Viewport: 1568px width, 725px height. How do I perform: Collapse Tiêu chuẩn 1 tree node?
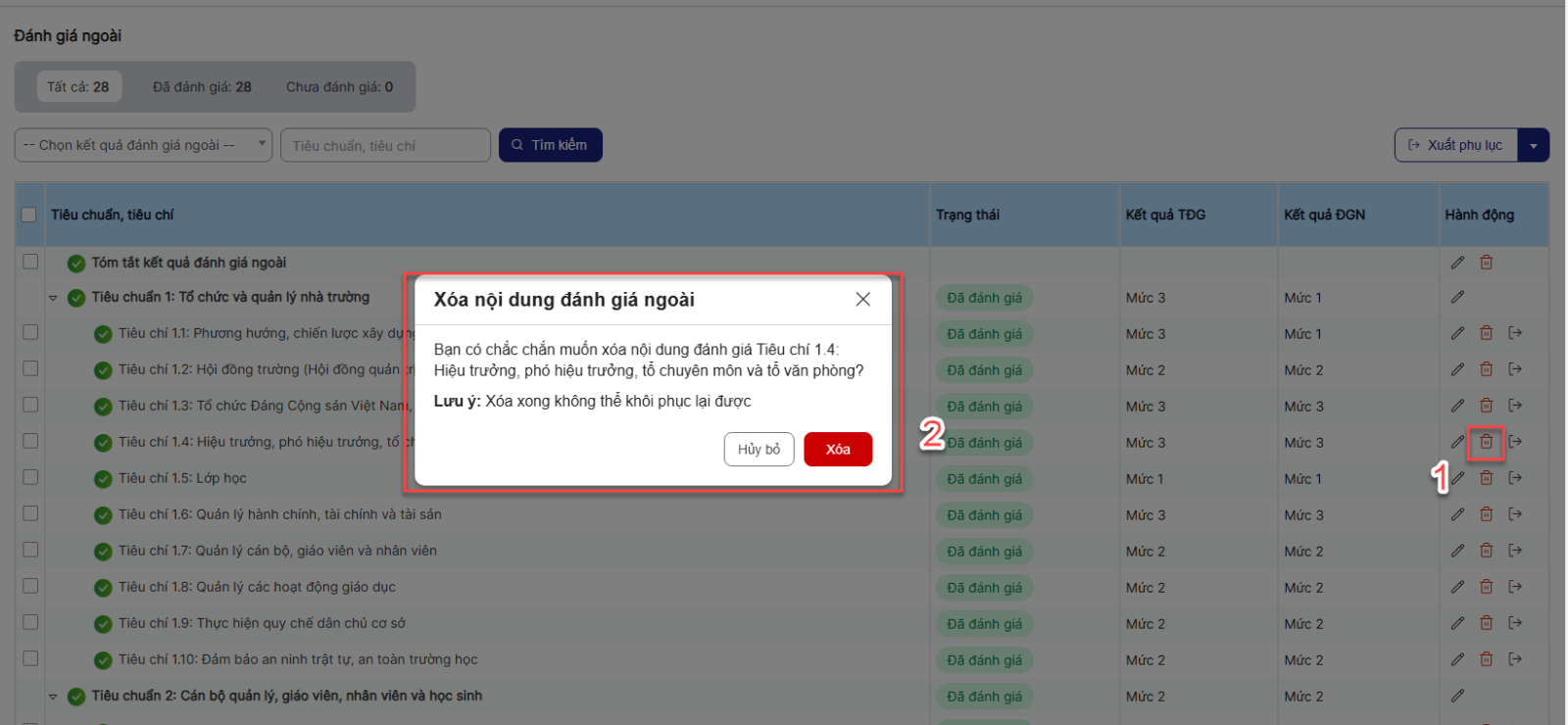53,298
